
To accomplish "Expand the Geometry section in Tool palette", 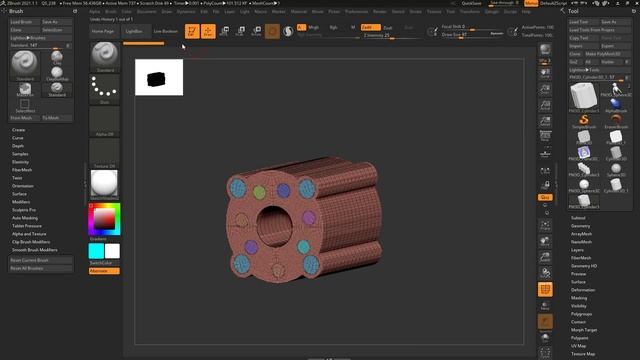I will point(580,226).
